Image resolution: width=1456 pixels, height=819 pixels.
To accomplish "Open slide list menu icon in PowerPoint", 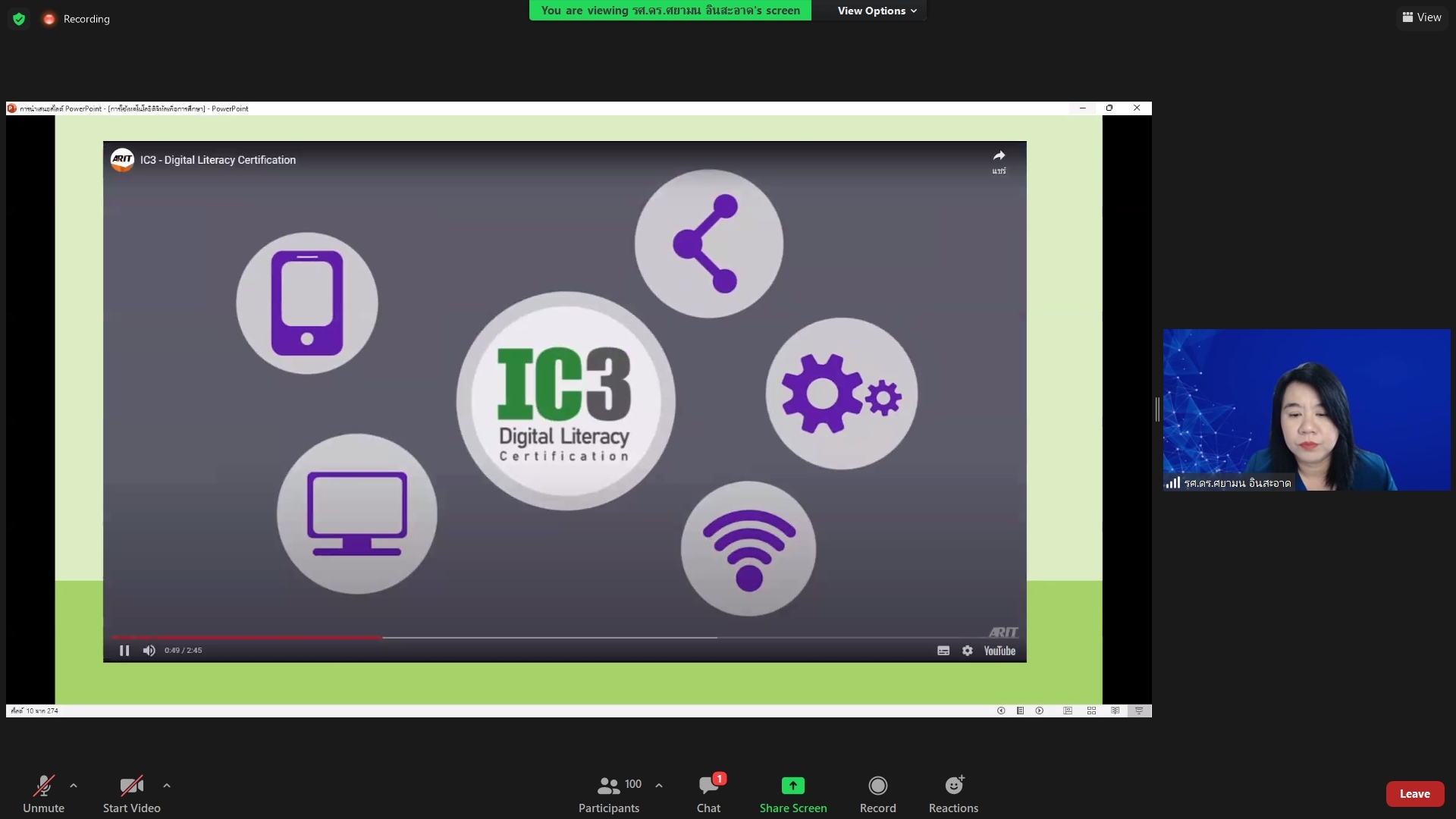I will coord(1020,711).
